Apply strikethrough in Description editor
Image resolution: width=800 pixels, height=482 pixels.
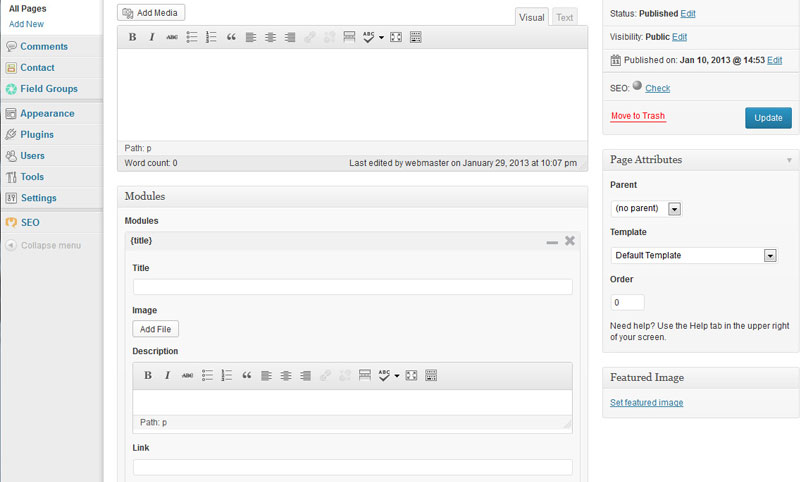188,375
